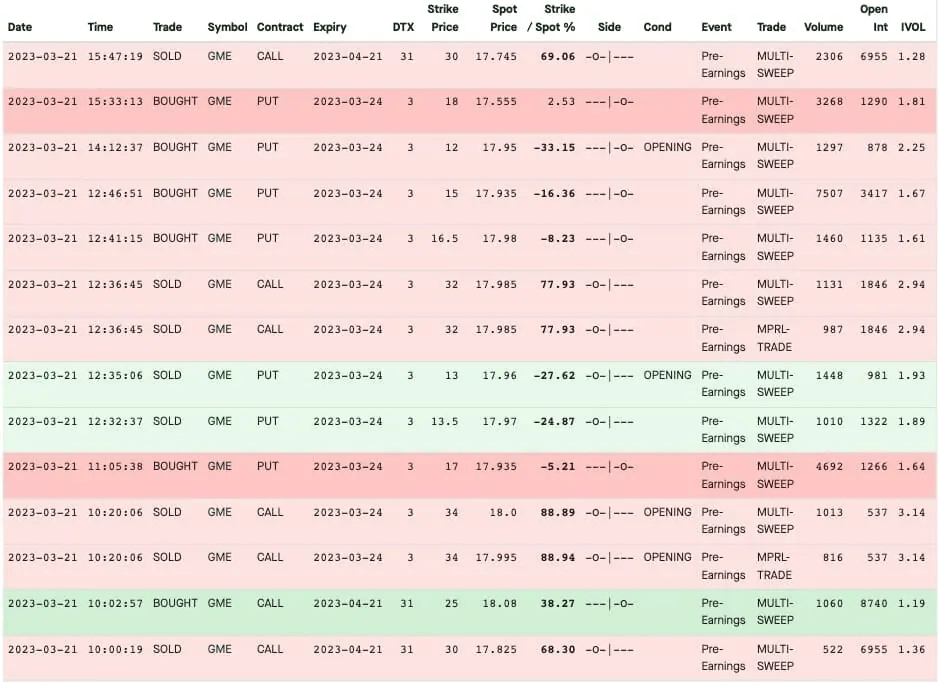
Task: Select the time 12:32:37 cell
Action: click(x=115, y=421)
